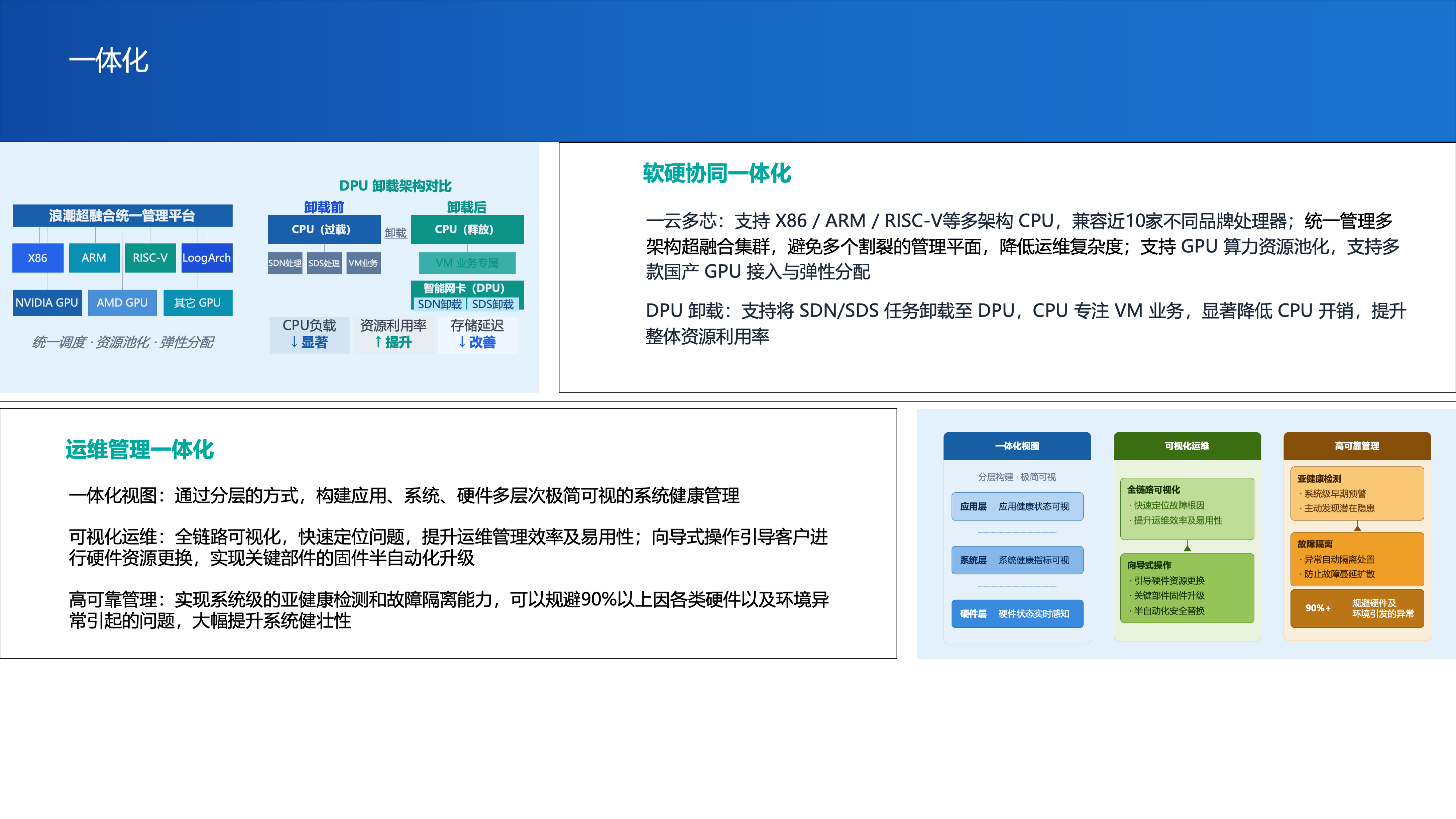The height and width of the screenshot is (819, 1456).
Task: Click the RISC-V box
Action: pos(150,258)
